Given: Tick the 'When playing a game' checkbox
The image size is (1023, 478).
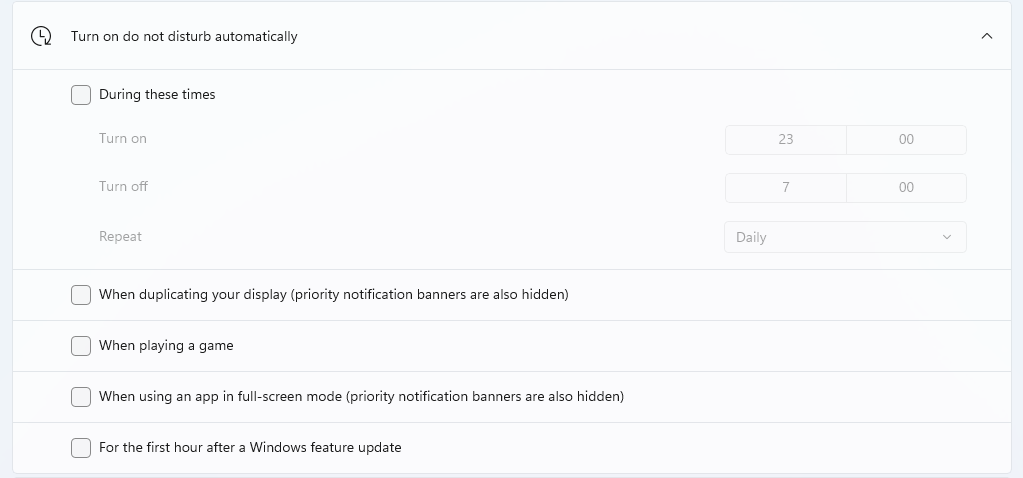Looking at the screenshot, I should [81, 346].
